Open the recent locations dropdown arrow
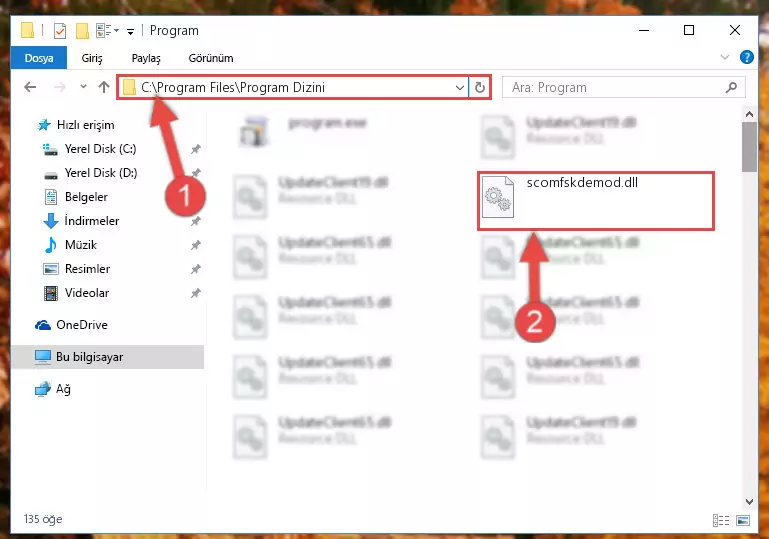This screenshot has width=769, height=539. pos(83,87)
